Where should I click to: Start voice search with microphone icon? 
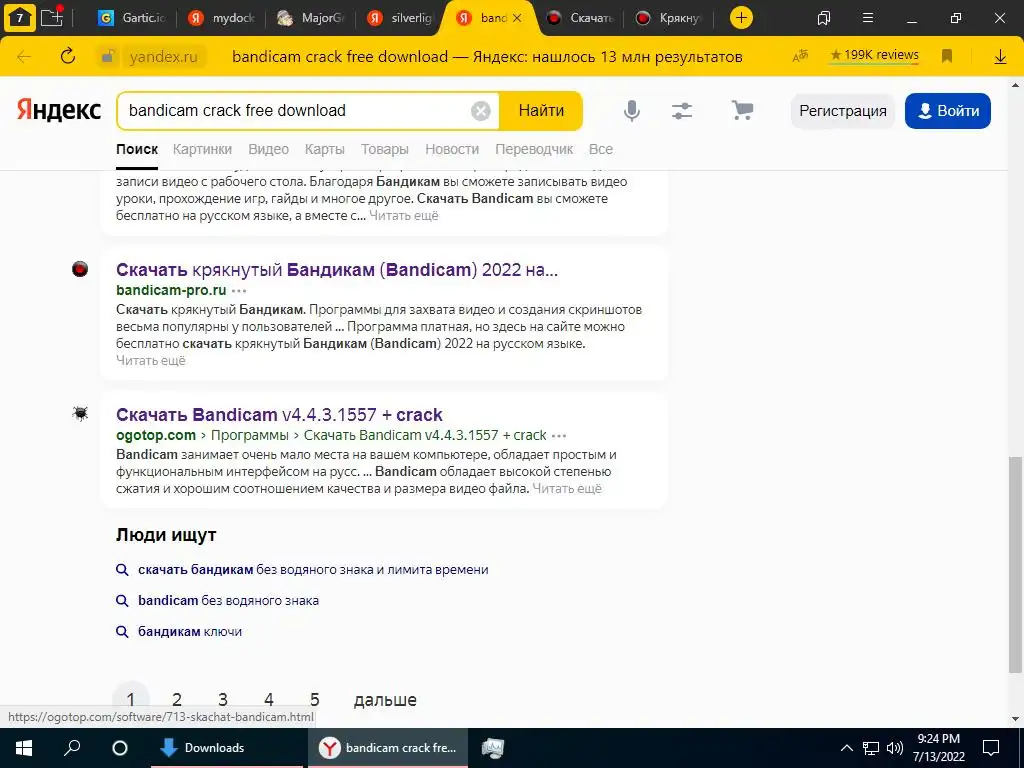[x=632, y=111]
